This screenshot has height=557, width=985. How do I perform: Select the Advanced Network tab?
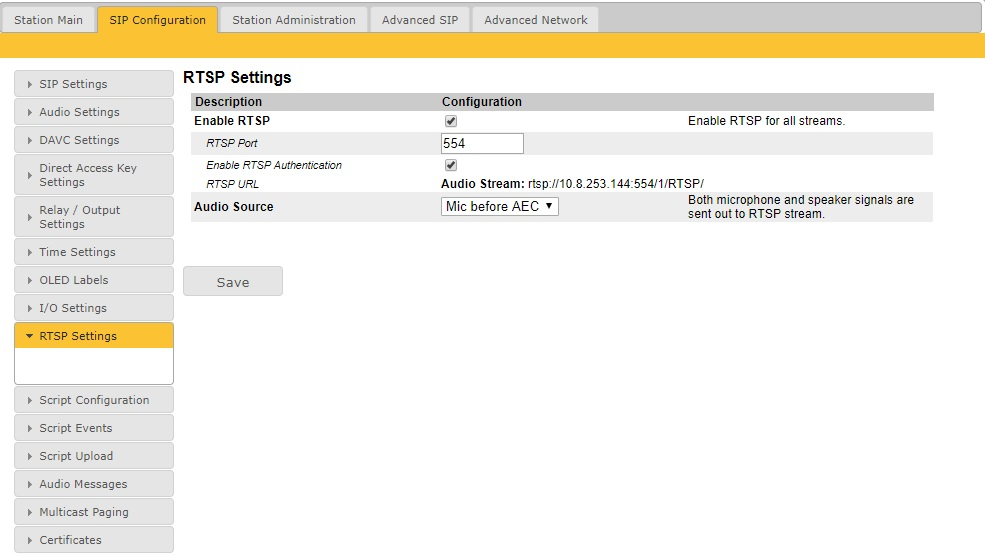click(535, 20)
